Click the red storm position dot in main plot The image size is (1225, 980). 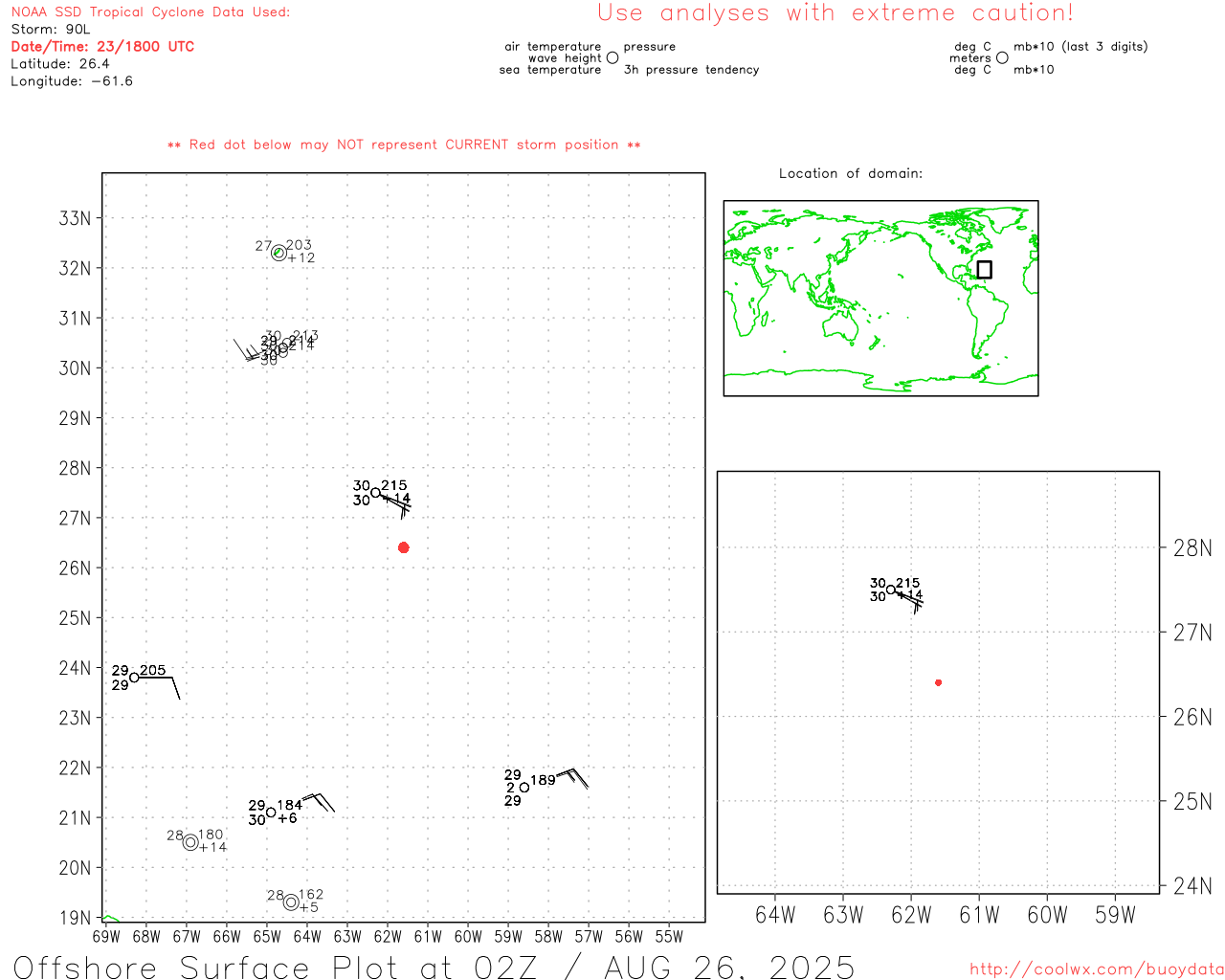click(403, 547)
